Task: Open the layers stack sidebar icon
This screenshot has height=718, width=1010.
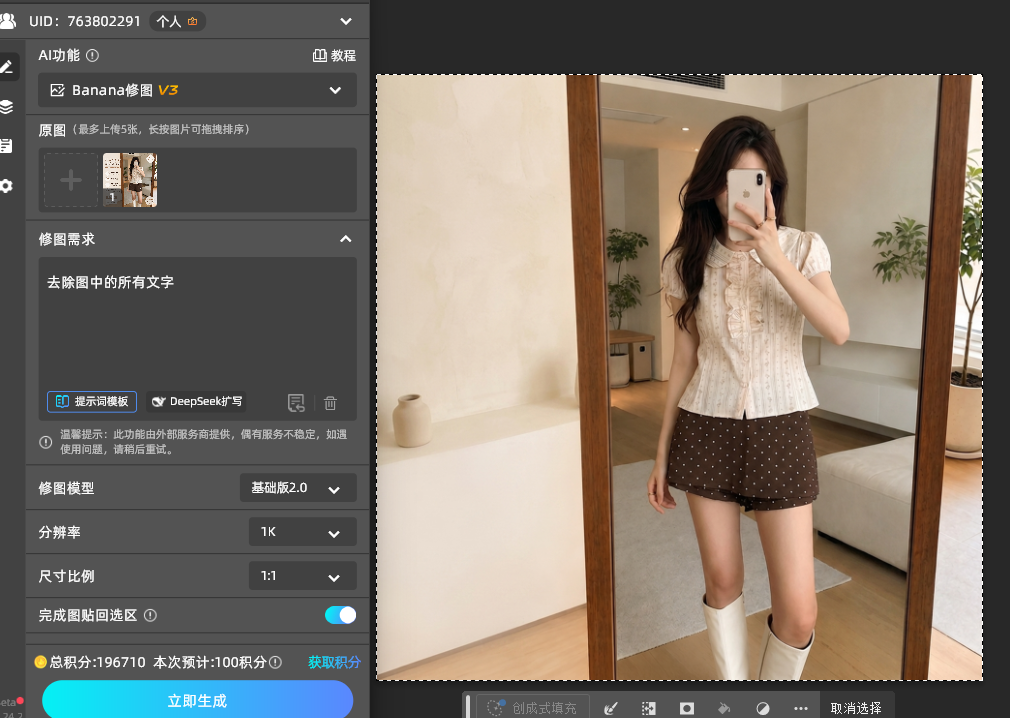Action: [6, 106]
